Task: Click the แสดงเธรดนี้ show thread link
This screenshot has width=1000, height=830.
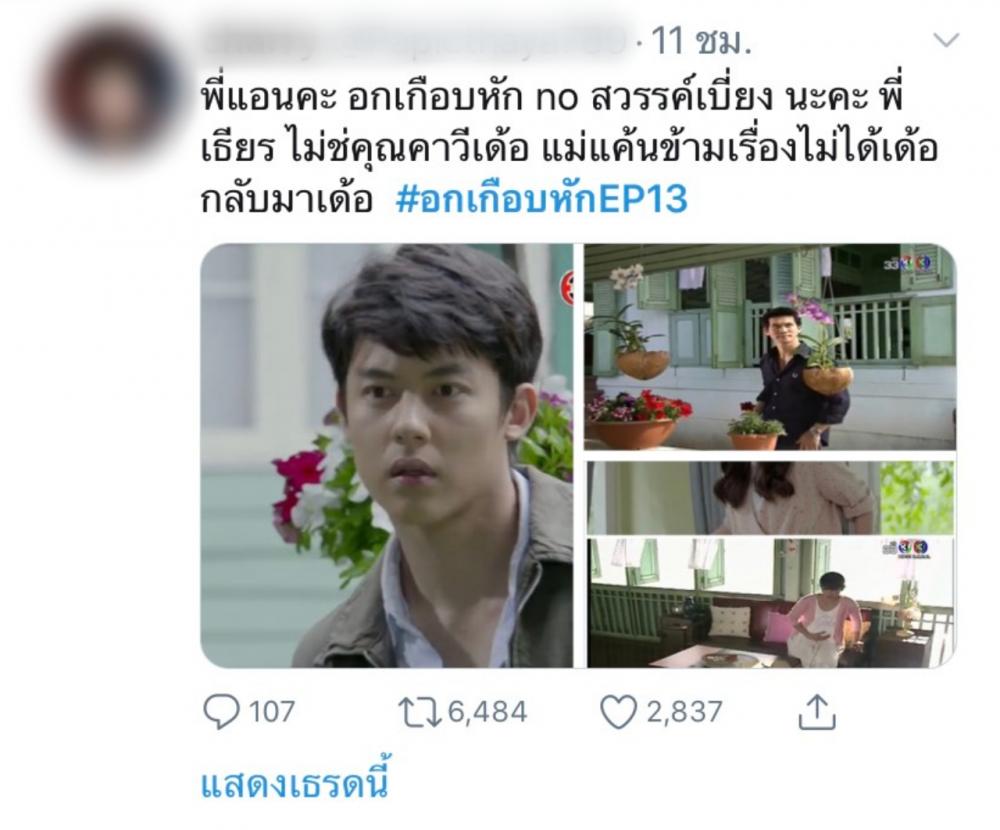Action: [x=295, y=783]
